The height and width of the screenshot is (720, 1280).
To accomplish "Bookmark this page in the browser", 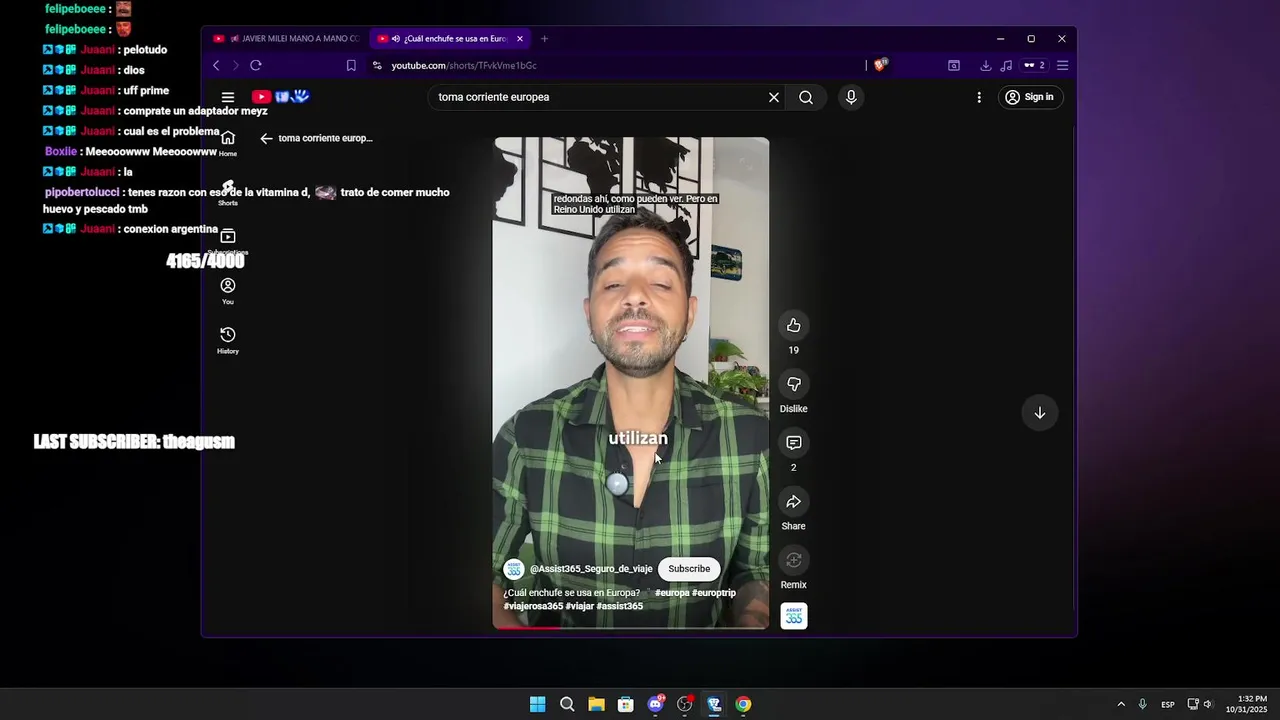I will point(351,65).
